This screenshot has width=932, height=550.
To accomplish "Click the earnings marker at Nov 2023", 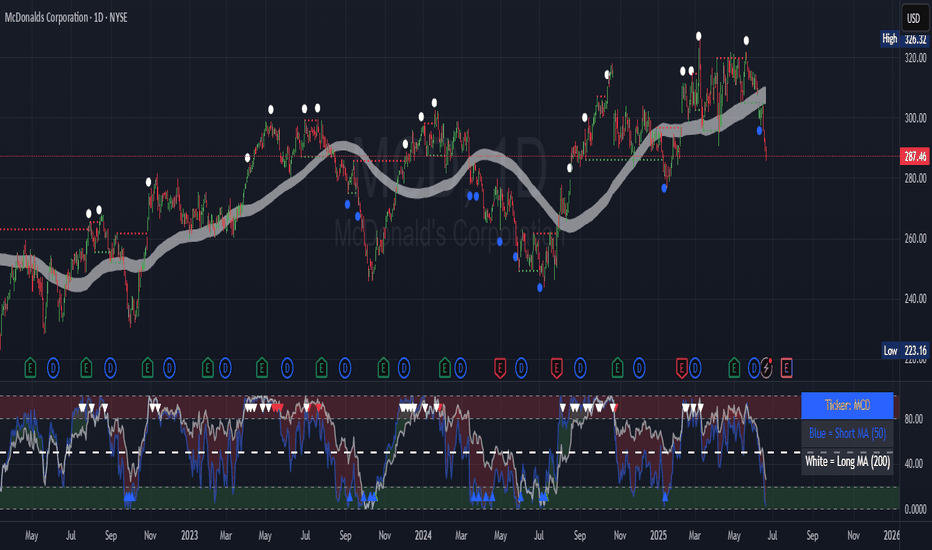I will coord(383,369).
